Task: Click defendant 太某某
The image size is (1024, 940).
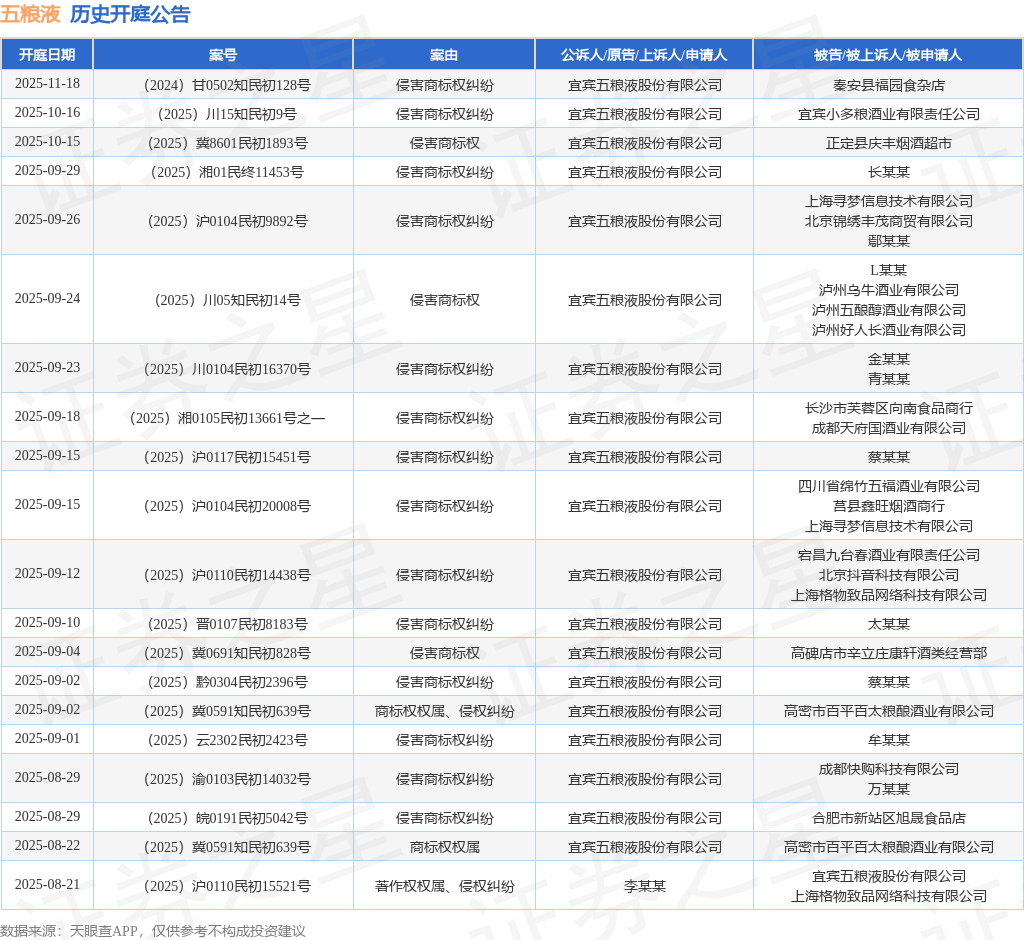Action: pyautogui.click(x=888, y=624)
